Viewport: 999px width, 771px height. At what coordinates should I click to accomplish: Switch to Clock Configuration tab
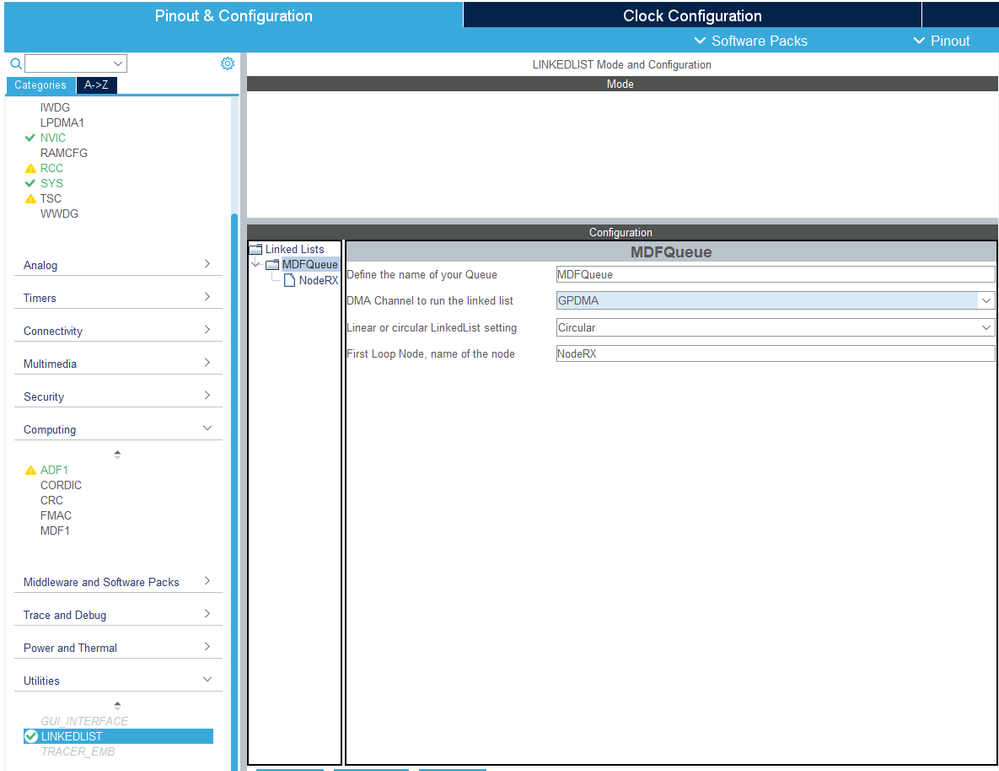pyautogui.click(x=692, y=16)
